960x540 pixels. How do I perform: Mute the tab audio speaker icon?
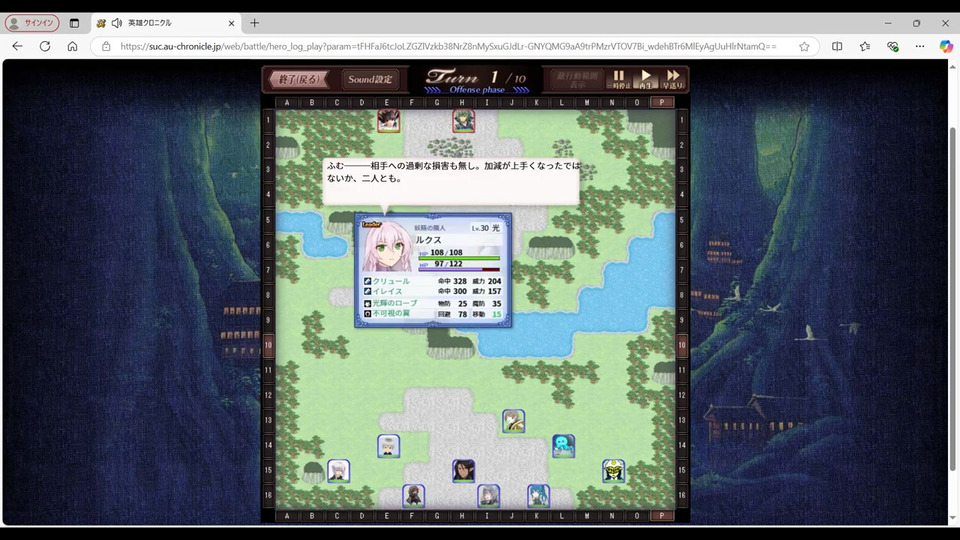[117, 23]
